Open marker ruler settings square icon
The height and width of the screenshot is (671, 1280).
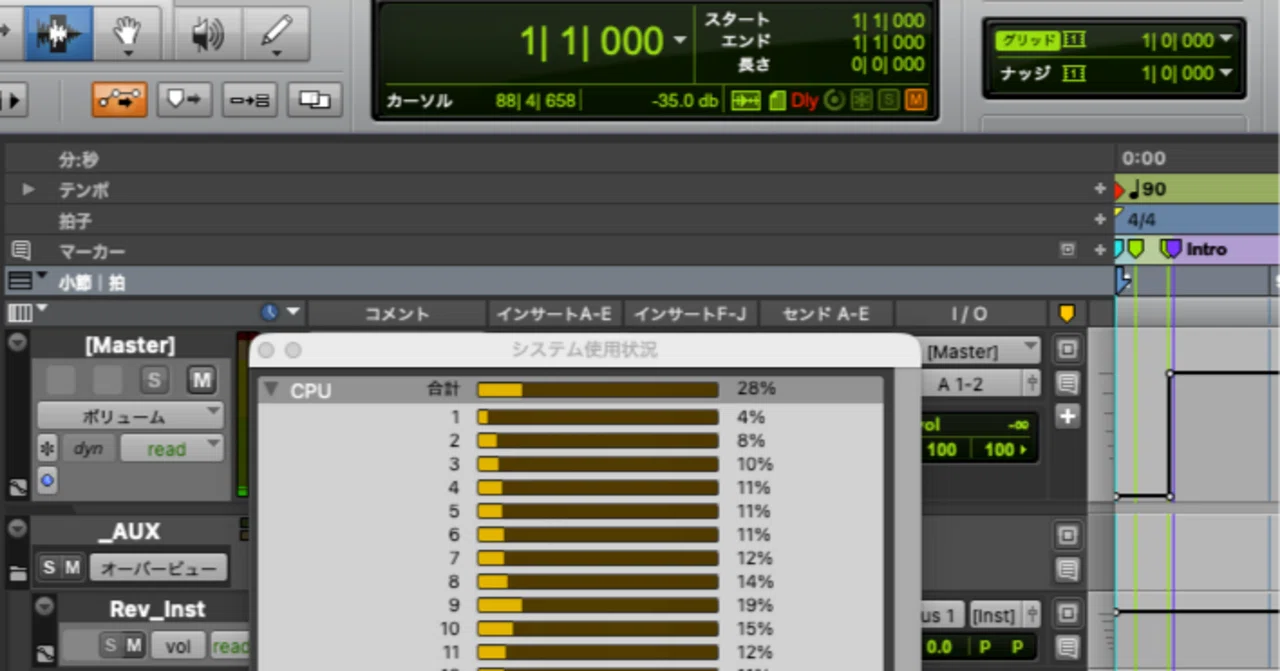(x=1067, y=250)
